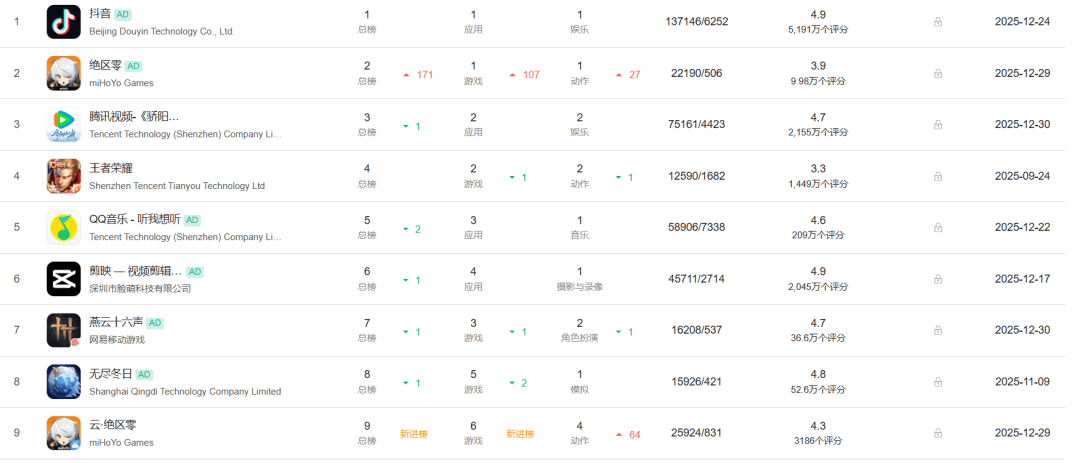Click the 无尽冬日 game icon
The image size is (1080, 463).
pos(63,382)
